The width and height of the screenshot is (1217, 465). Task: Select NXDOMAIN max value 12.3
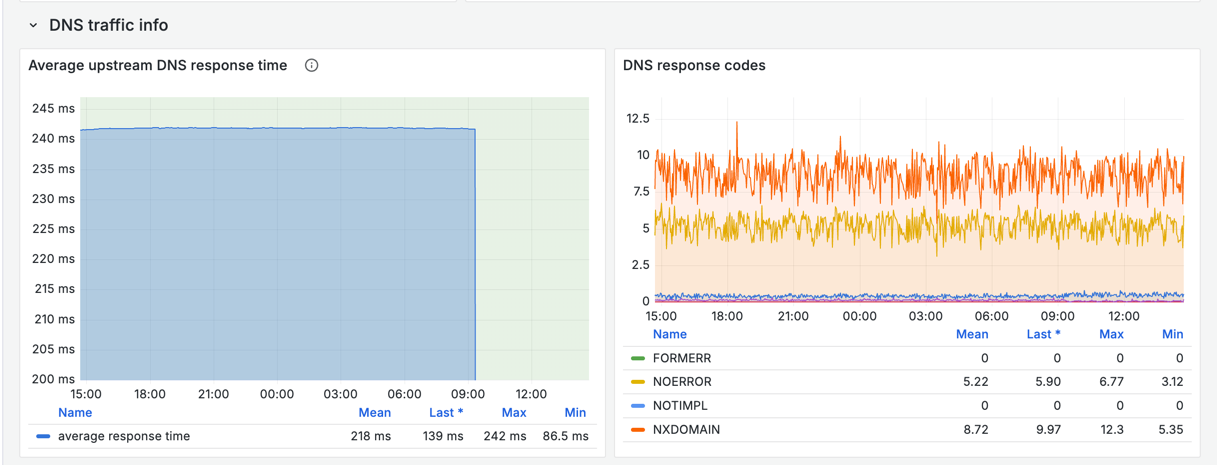click(1110, 430)
